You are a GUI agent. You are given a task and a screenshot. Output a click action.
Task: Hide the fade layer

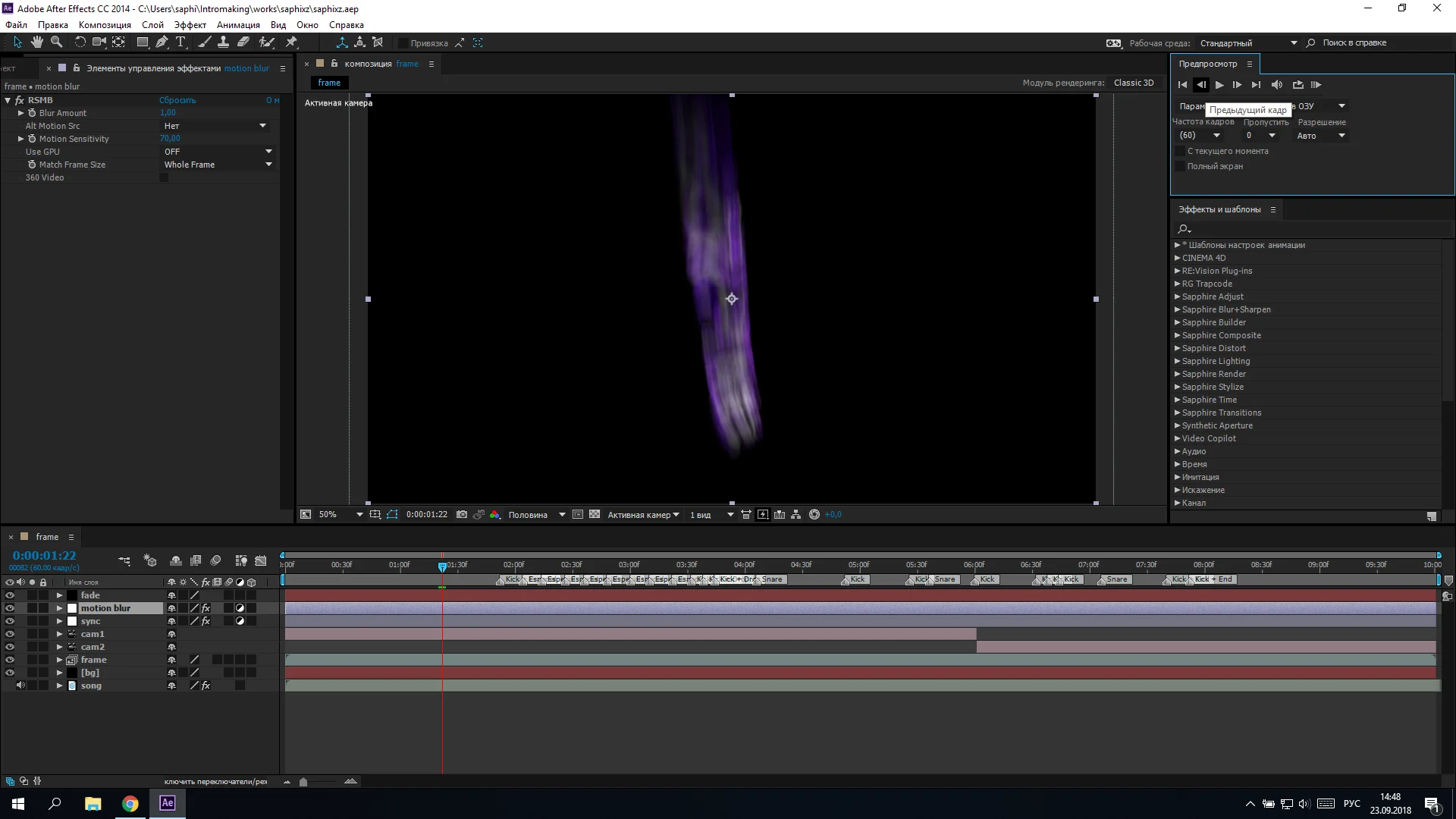[9, 595]
